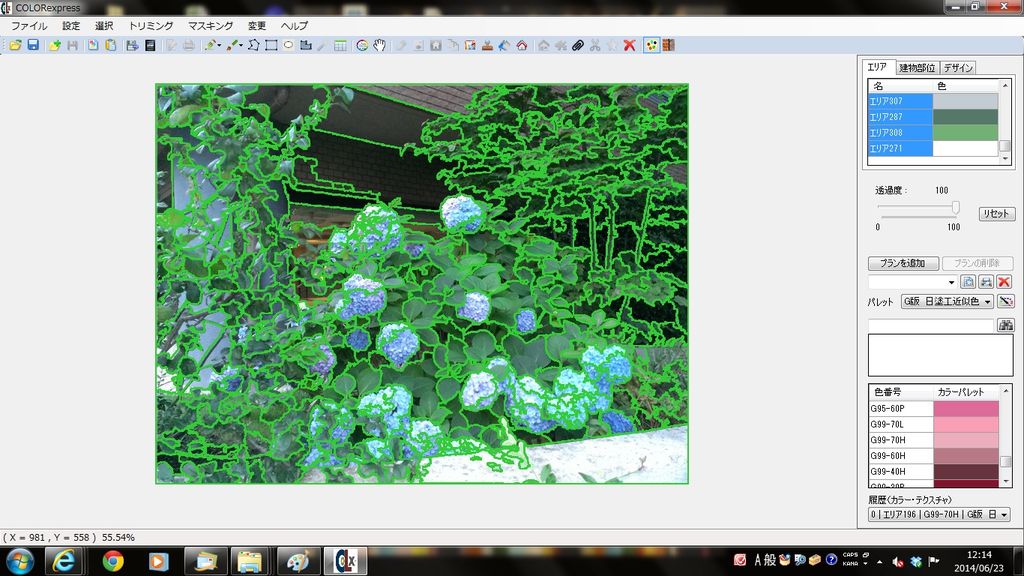Open the 選択 menu
Image resolution: width=1024 pixels, height=576 pixels.
104,25
